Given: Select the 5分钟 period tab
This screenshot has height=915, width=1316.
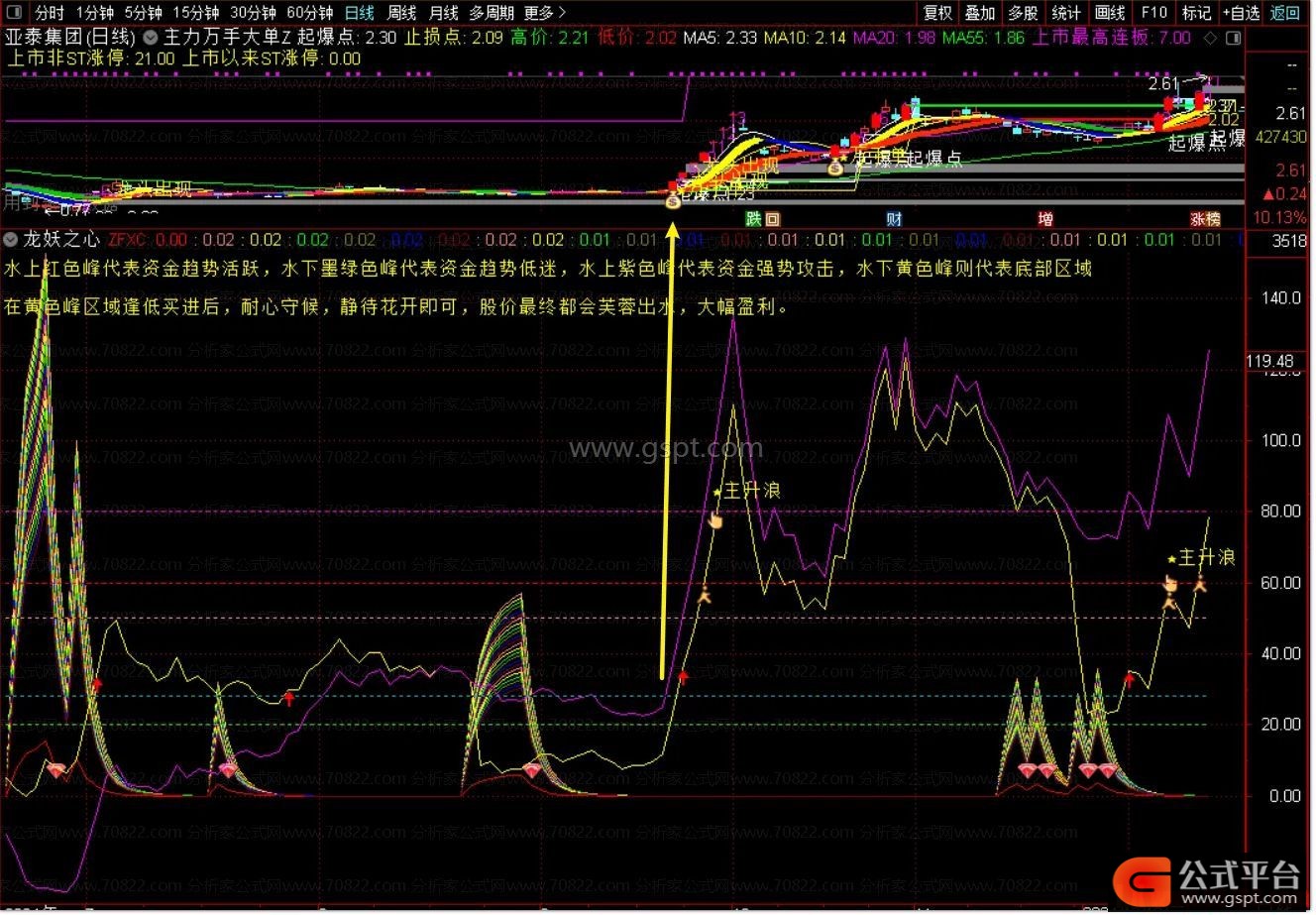Looking at the screenshot, I should coord(143,13).
